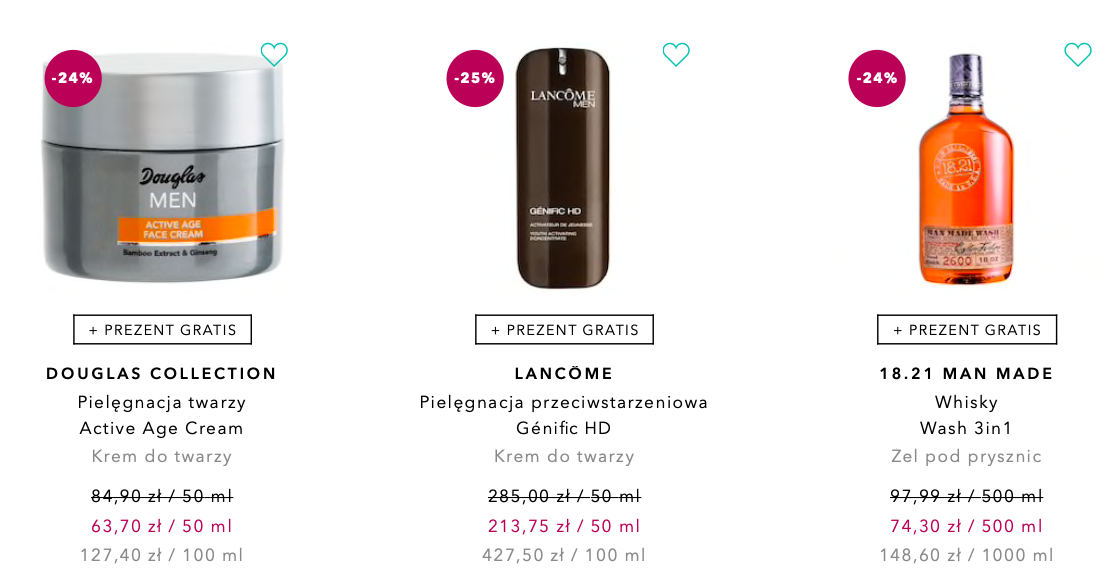This screenshot has width=1118, height=572.
Task: View the 18.21 Man Made bottle image
Action: [966, 168]
